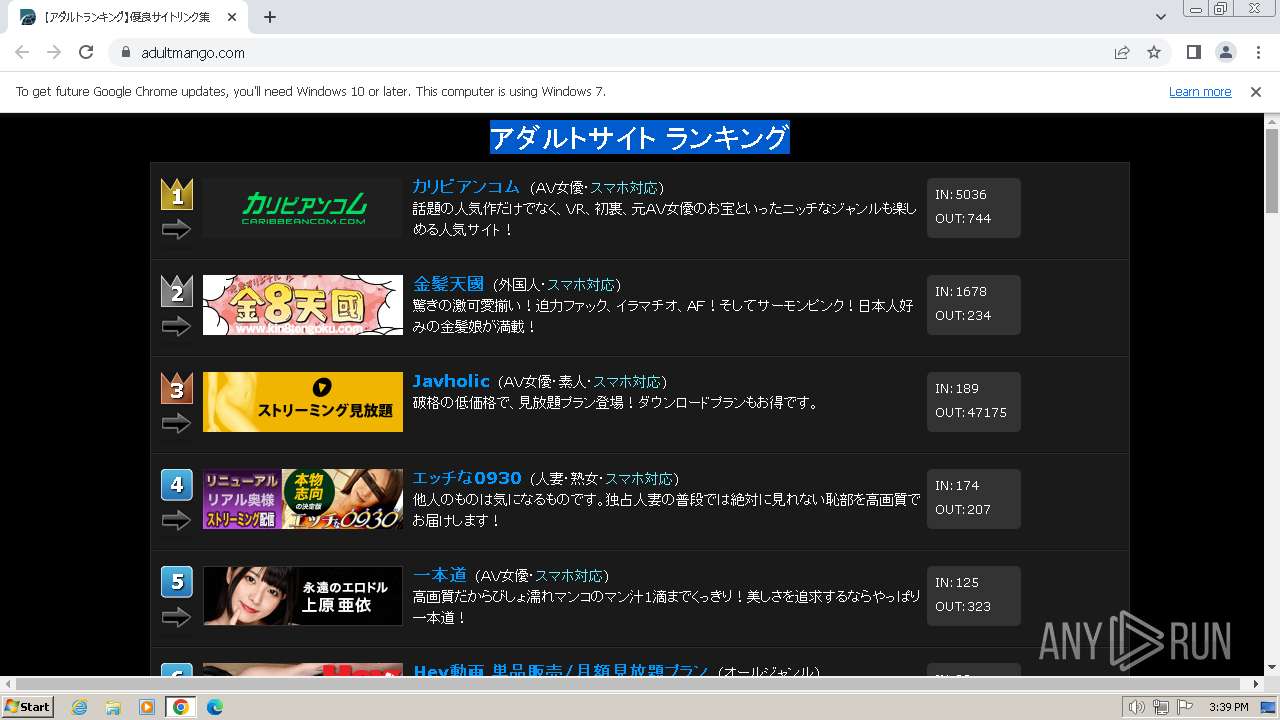This screenshot has width=1280, height=720.
Task: Open a new tab with the plus button
Action: 270,17
